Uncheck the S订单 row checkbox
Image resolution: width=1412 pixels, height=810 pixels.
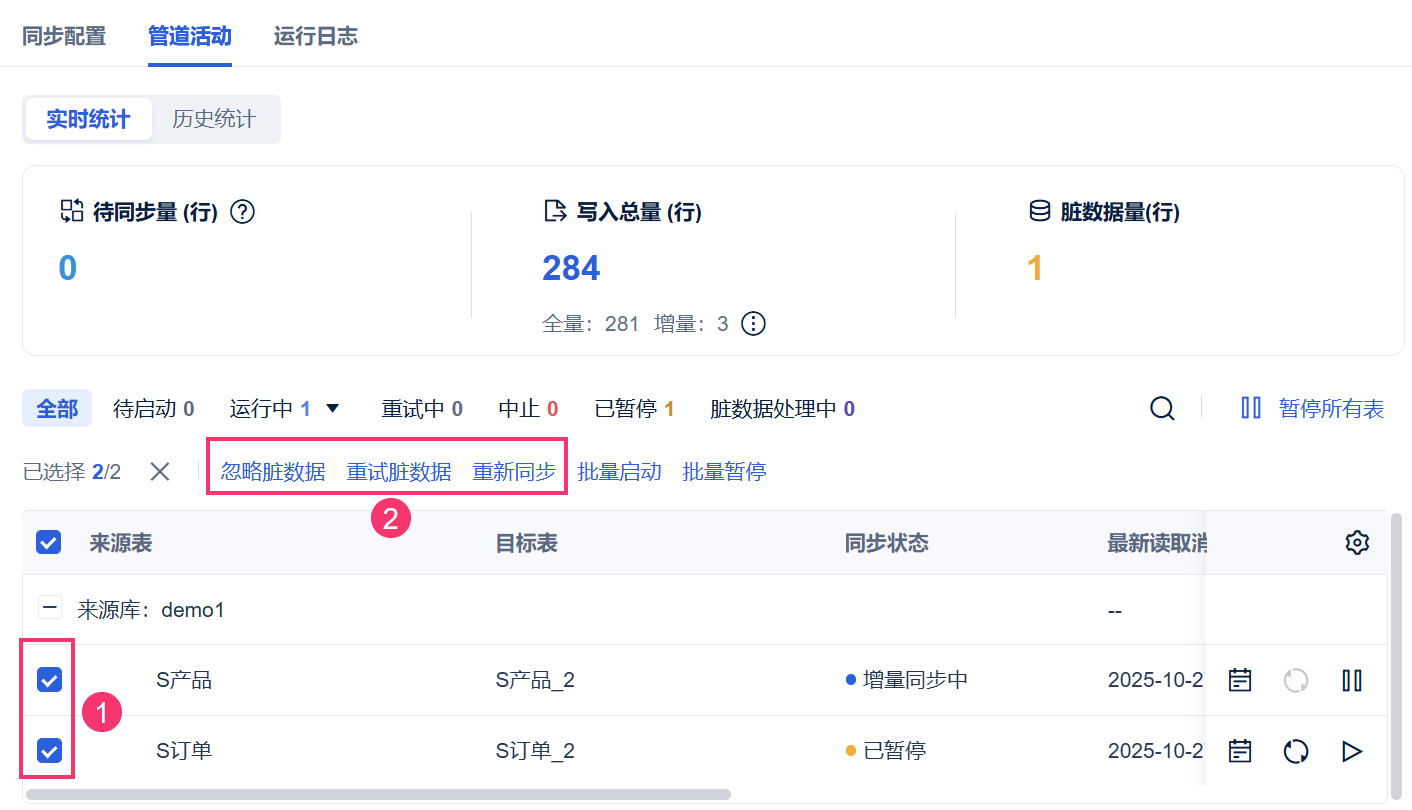(49, 751)
